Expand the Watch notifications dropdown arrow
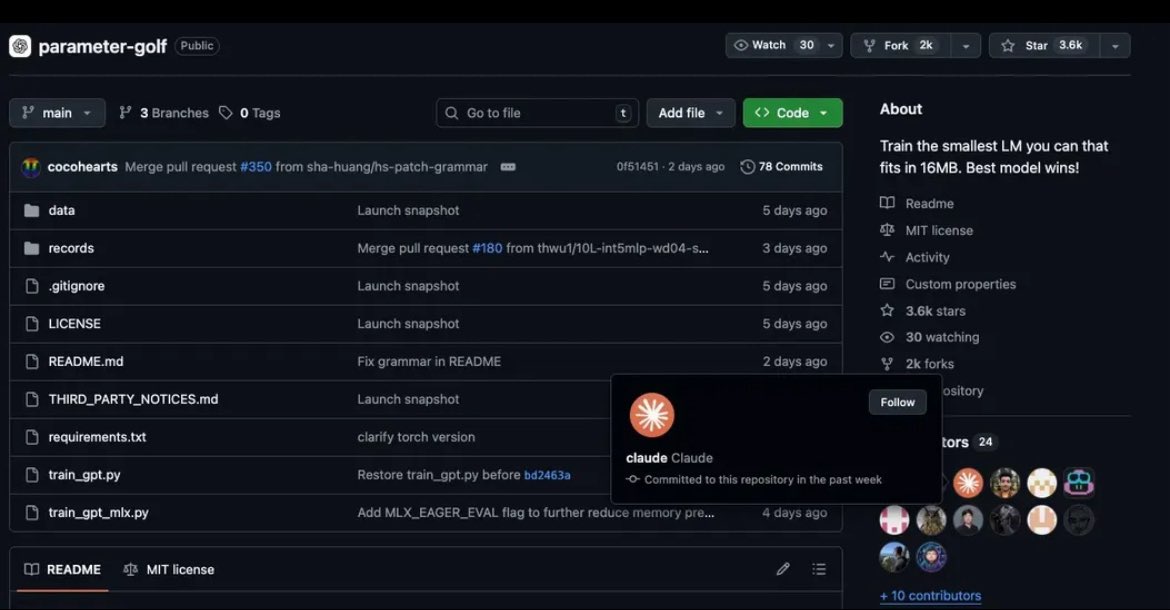Viewport: 1170px width, 610px height. click(831, 45)
